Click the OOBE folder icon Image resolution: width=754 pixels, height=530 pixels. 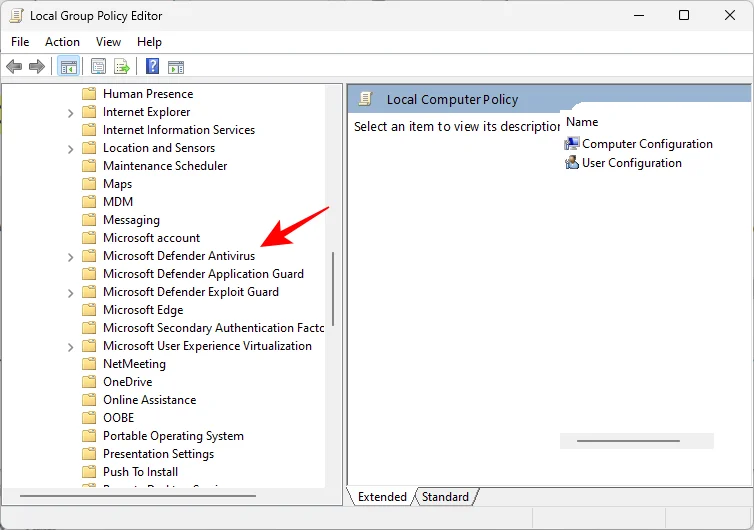coord(89,418)
